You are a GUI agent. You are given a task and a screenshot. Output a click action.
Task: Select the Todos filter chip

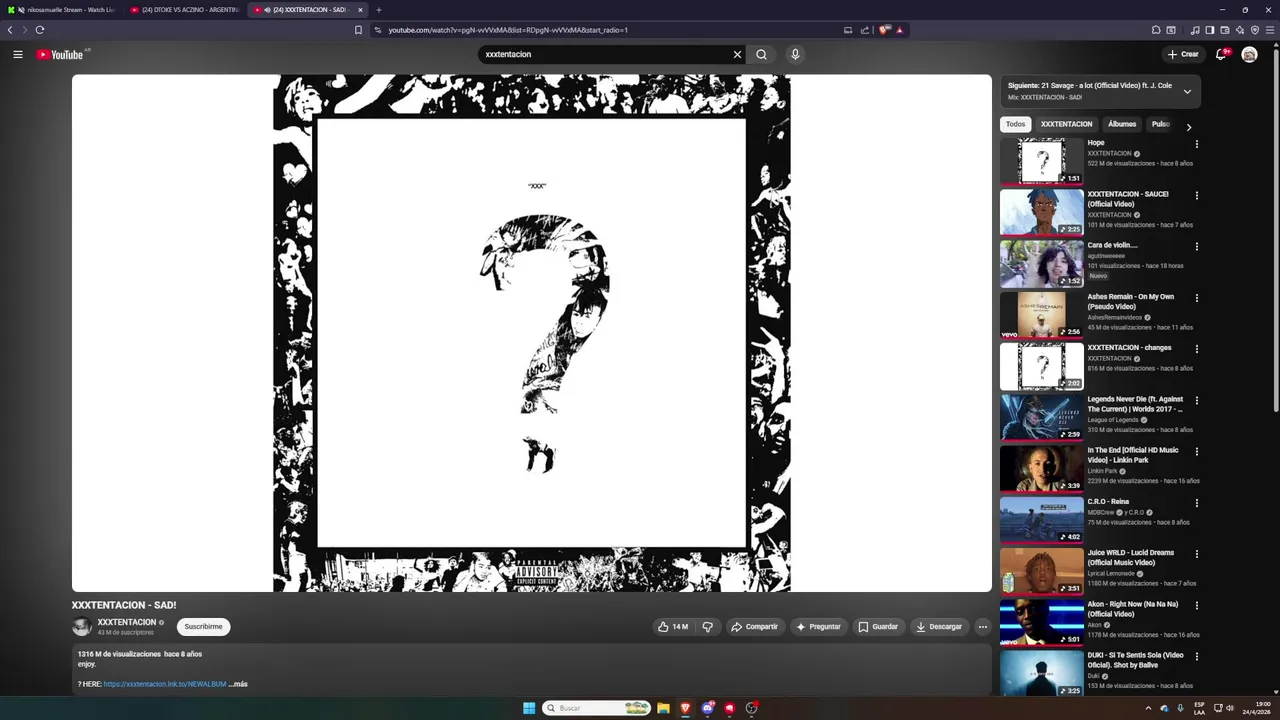pos(1015,124)
